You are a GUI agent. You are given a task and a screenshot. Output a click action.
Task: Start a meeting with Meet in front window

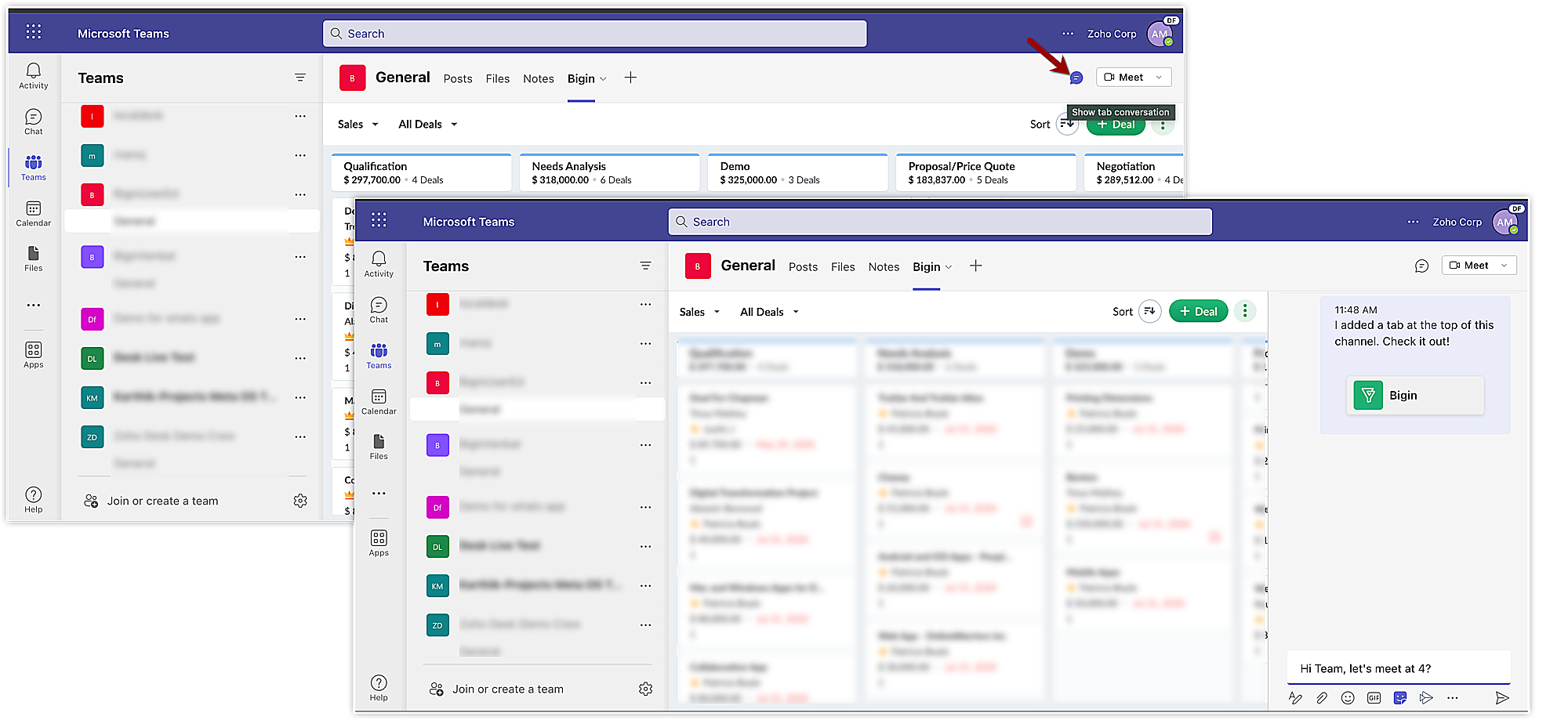(x=1468, y=266)
